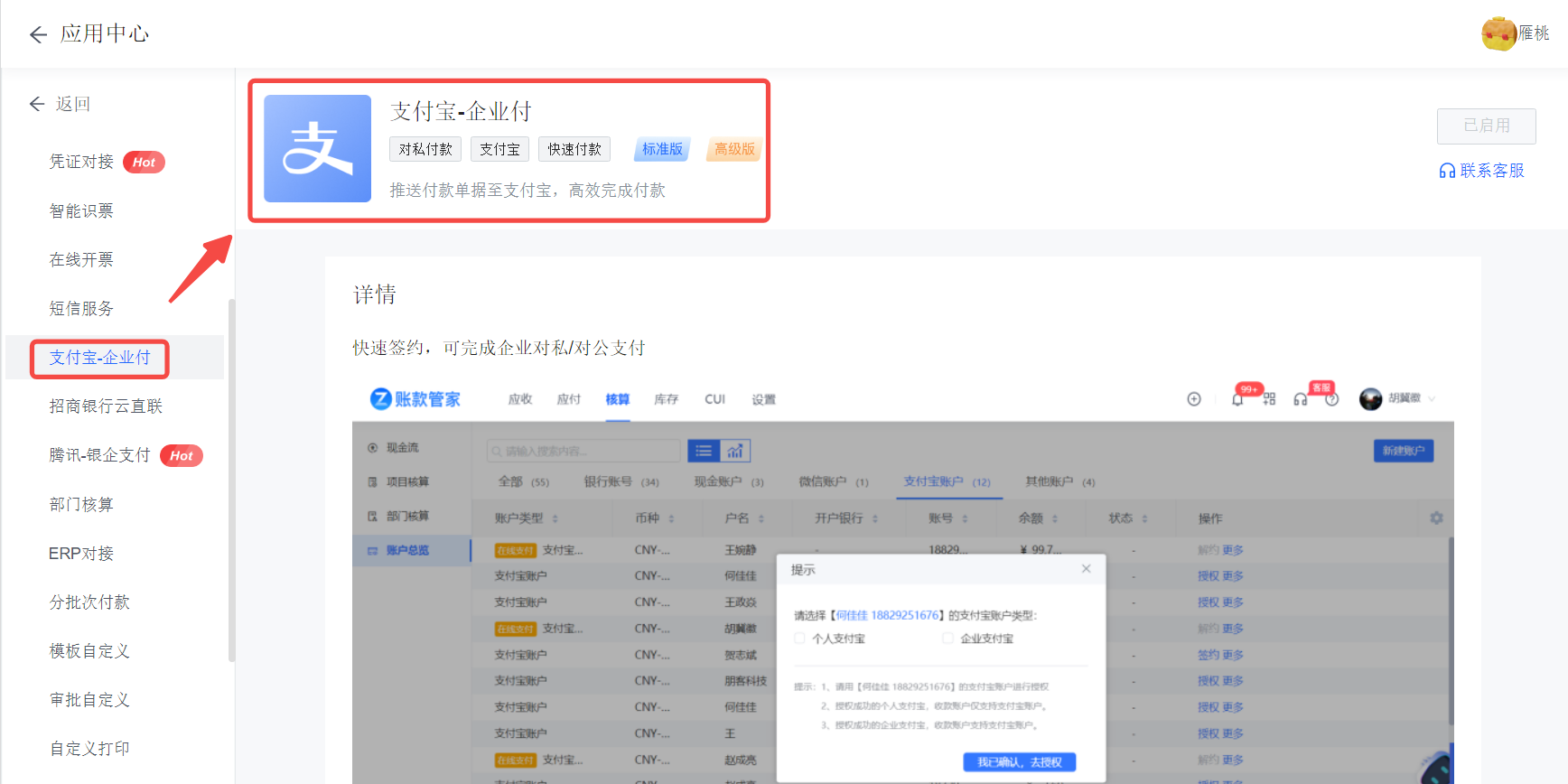Image resolution: width=1568 pixels, height=784 pixels.
Task: Switch to 库存 tab in preview
Action: 667,399
